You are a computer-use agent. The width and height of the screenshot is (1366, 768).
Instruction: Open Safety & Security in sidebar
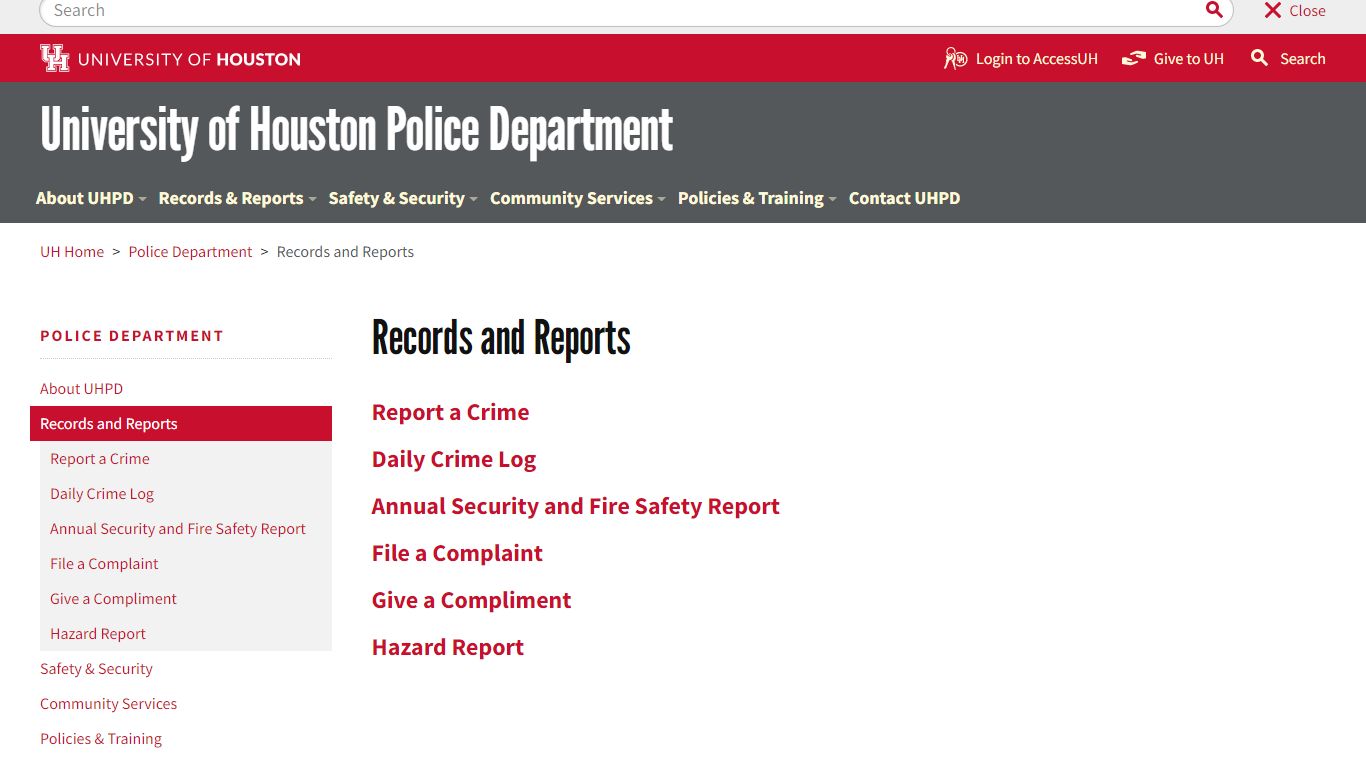point(96,669)
